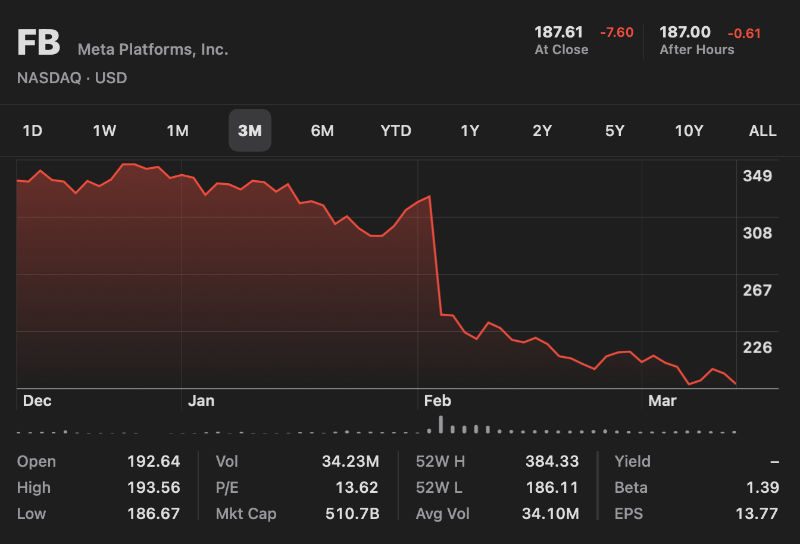
Task: Click the 187.61 closing price
Action: tap(559, 32)
